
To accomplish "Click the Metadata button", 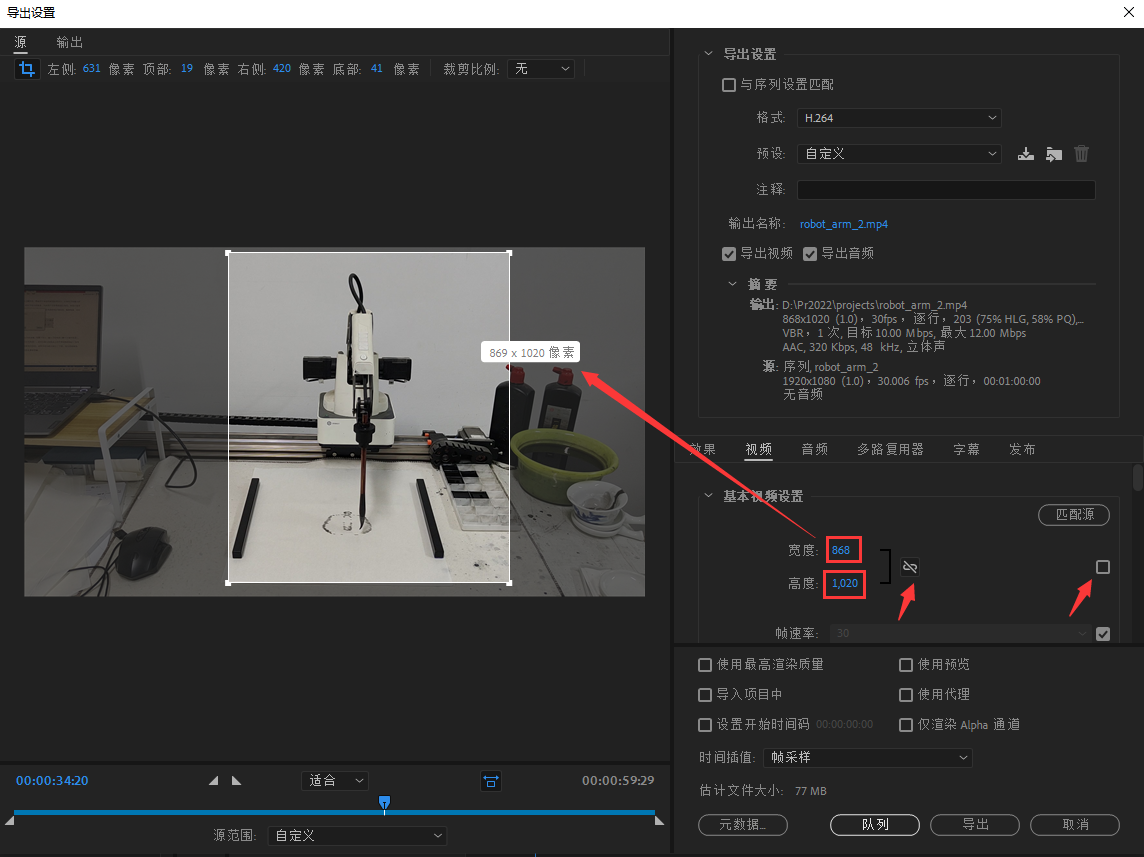I will point(743,824).
